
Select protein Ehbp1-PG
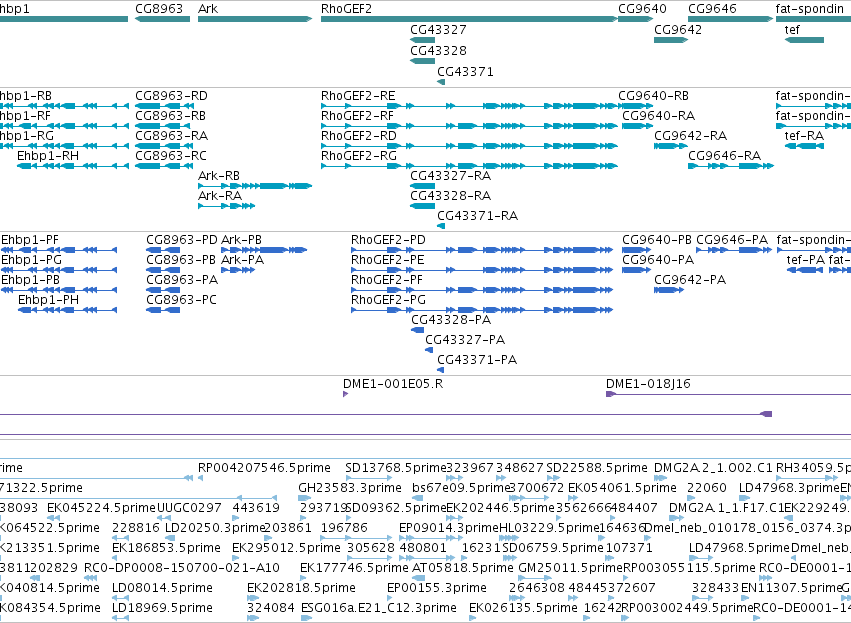tap(31, 260)
